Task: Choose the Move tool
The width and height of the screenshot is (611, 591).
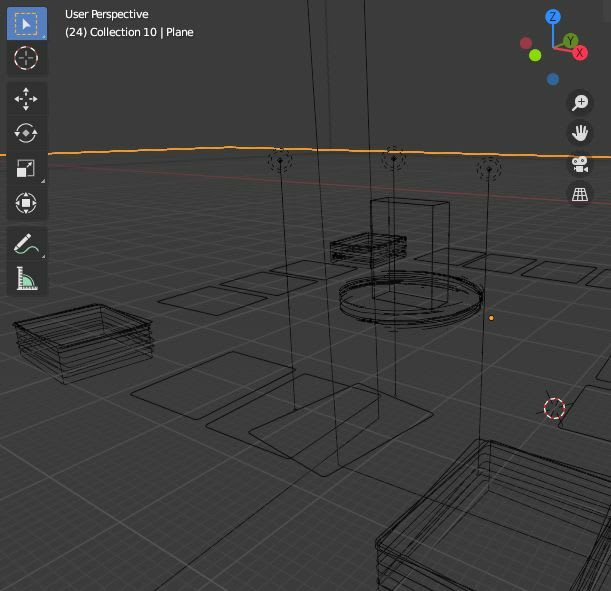Action: (x=26, y=99)
